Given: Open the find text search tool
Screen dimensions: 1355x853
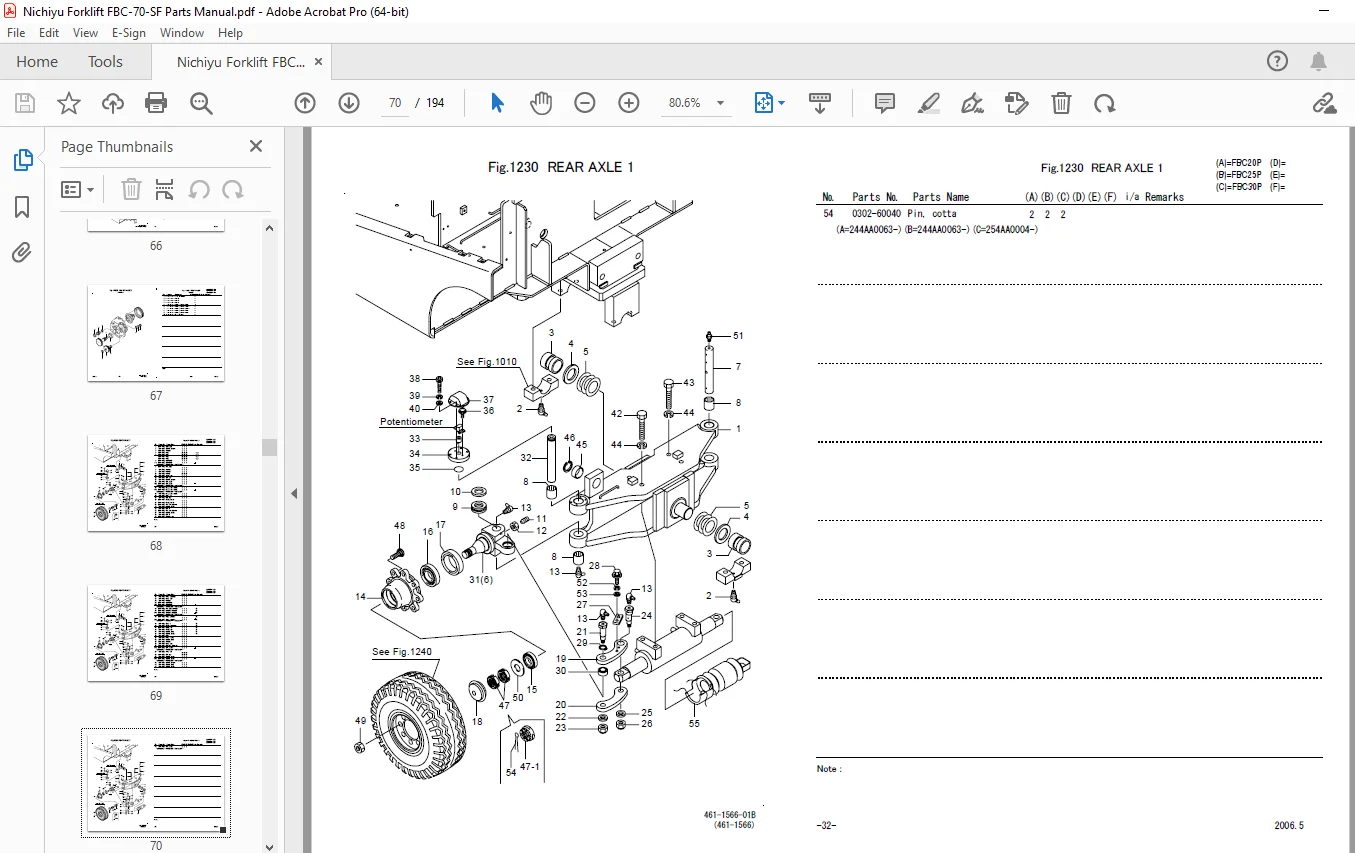Looking at the screenshot, I should 201,103.
